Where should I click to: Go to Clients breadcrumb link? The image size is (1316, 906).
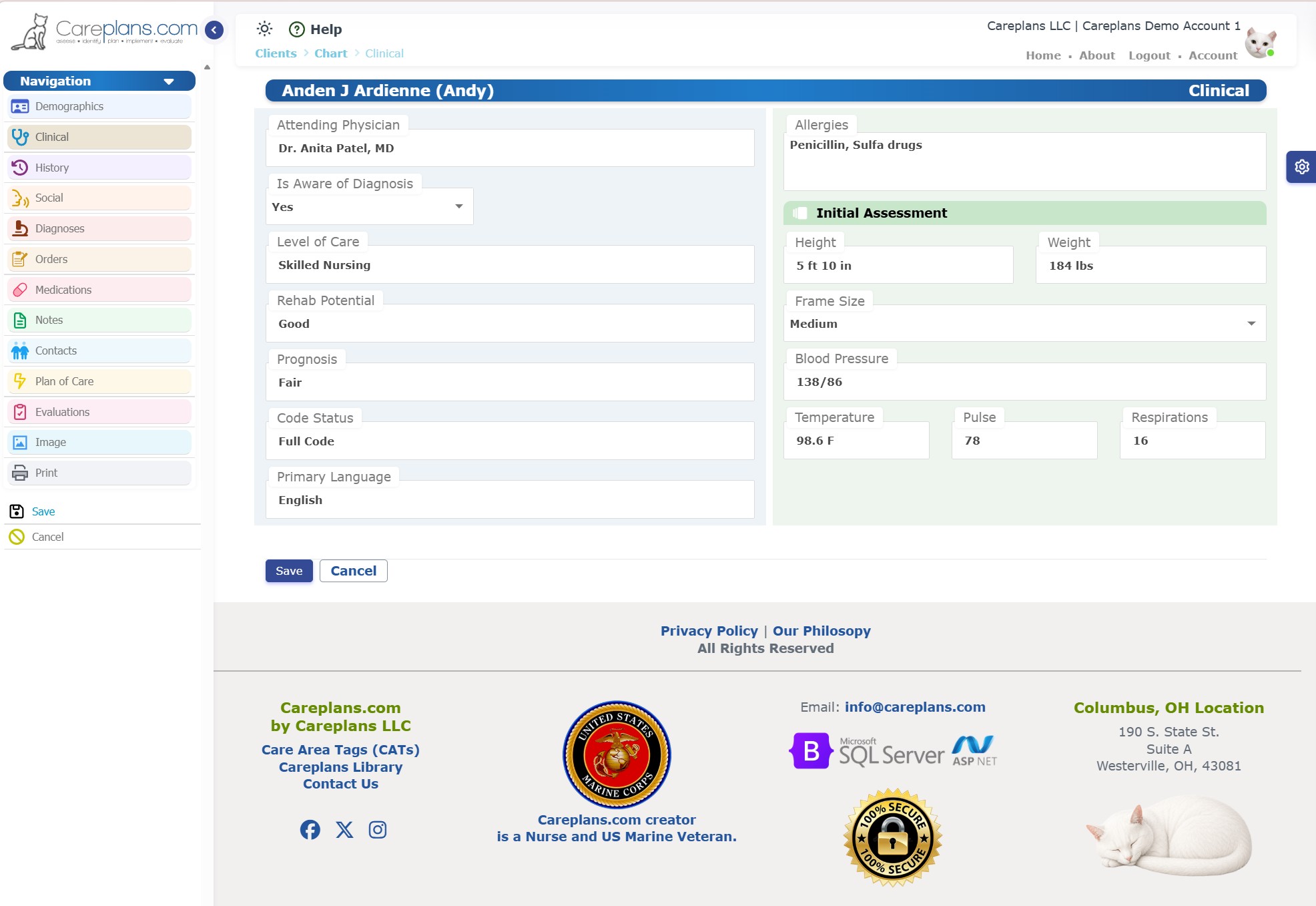(x=276, y=53)
